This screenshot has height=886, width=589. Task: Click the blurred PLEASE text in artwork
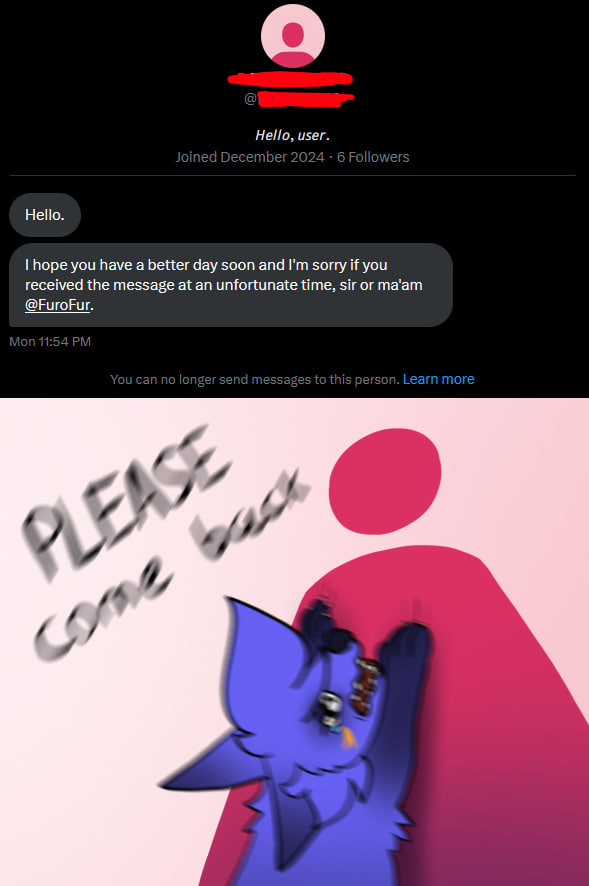125,503
